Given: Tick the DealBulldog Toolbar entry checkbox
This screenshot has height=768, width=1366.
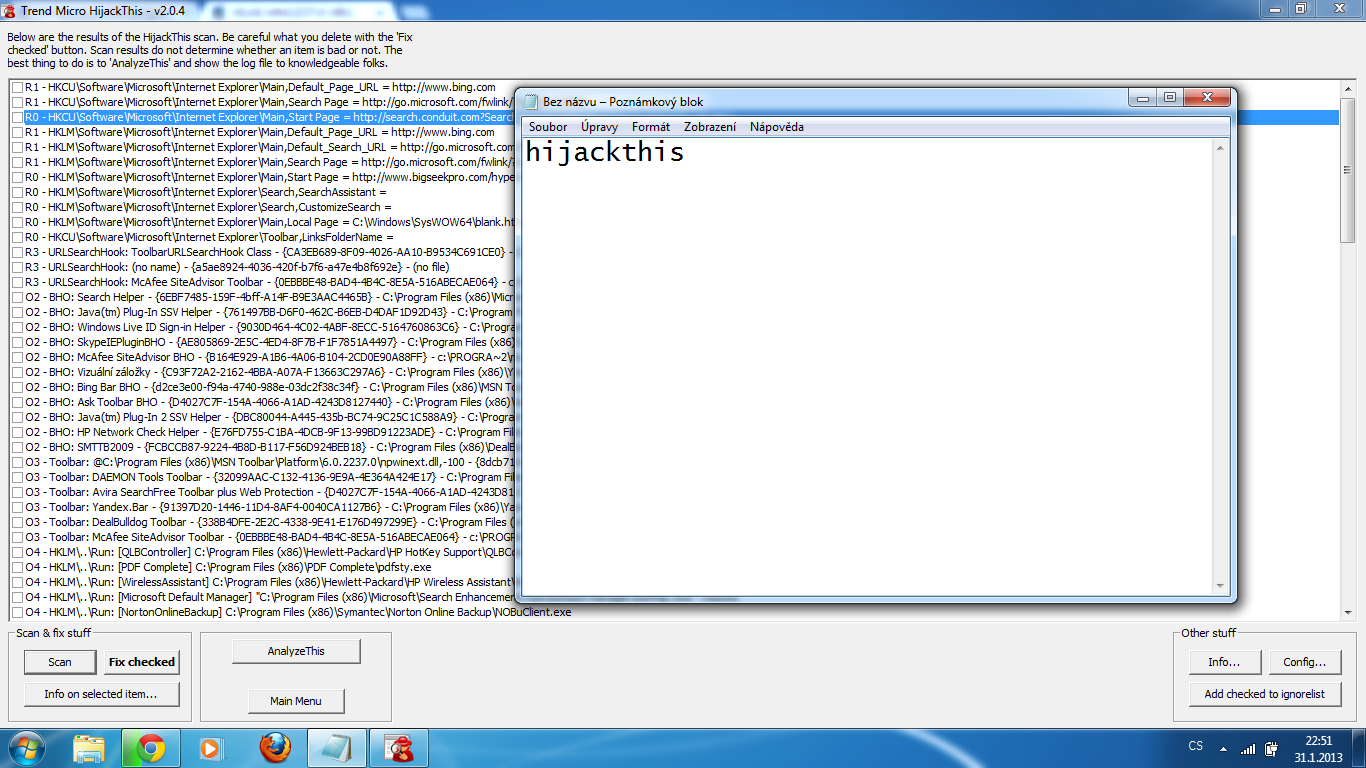Looking at the screenshot, I should (17, 522).
